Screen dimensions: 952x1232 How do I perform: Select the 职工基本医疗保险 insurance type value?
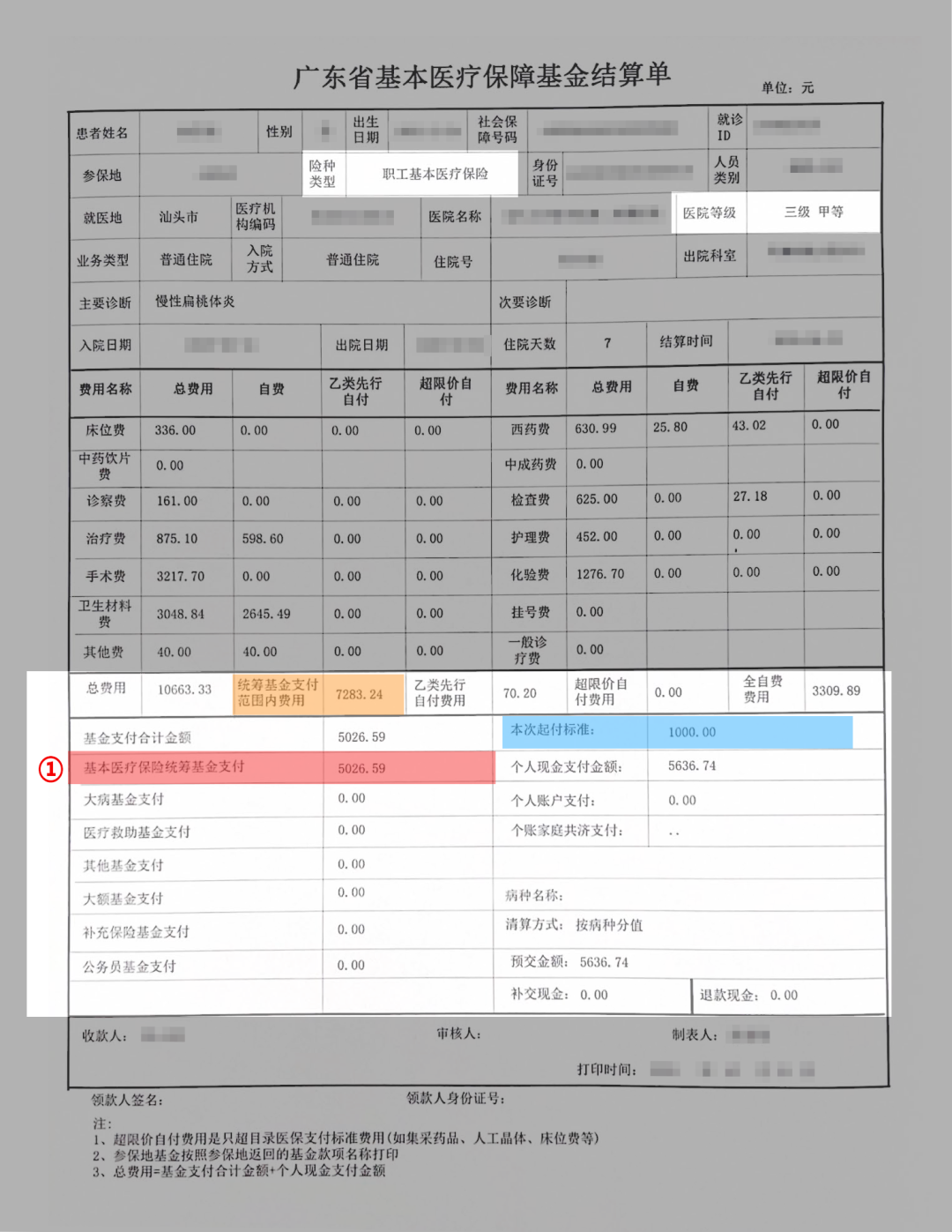(x=435, y=175)
